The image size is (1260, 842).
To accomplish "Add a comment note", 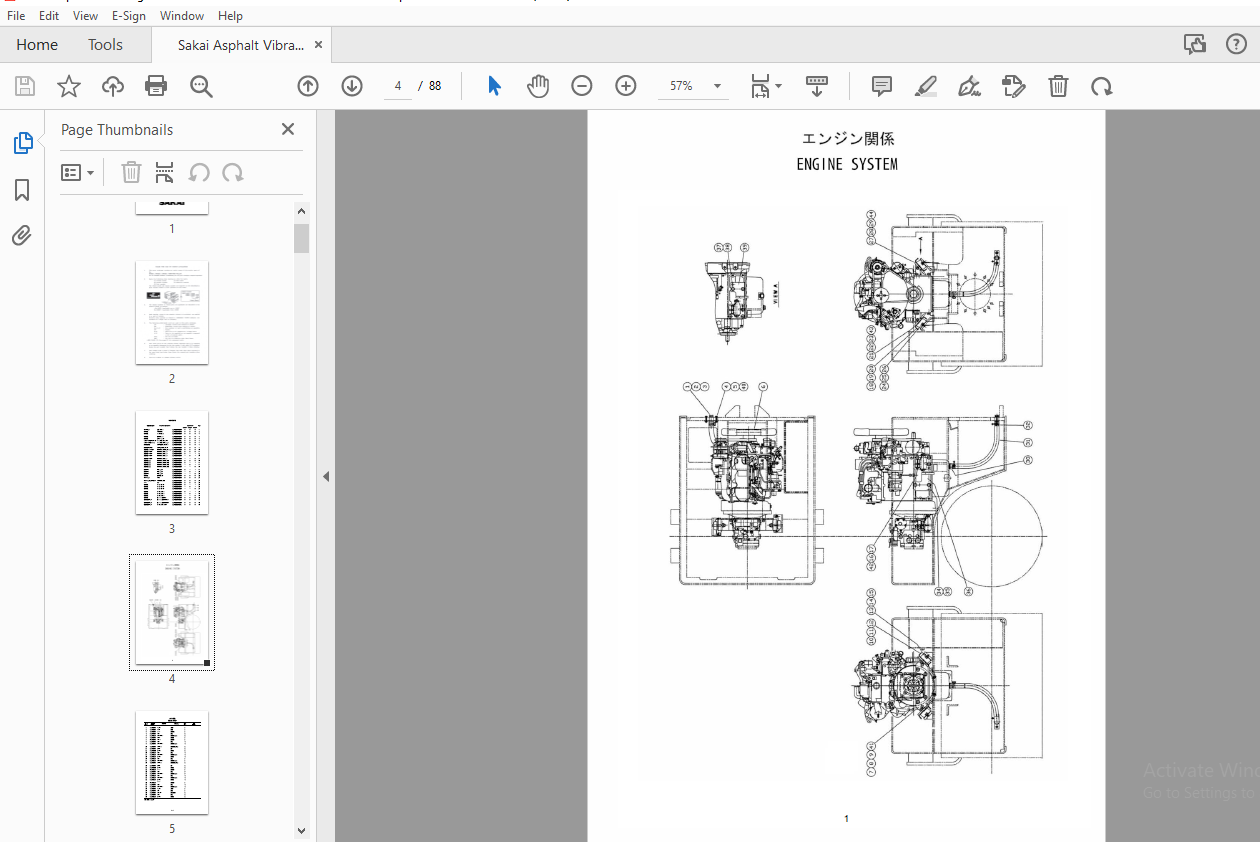I will (882, 86).
